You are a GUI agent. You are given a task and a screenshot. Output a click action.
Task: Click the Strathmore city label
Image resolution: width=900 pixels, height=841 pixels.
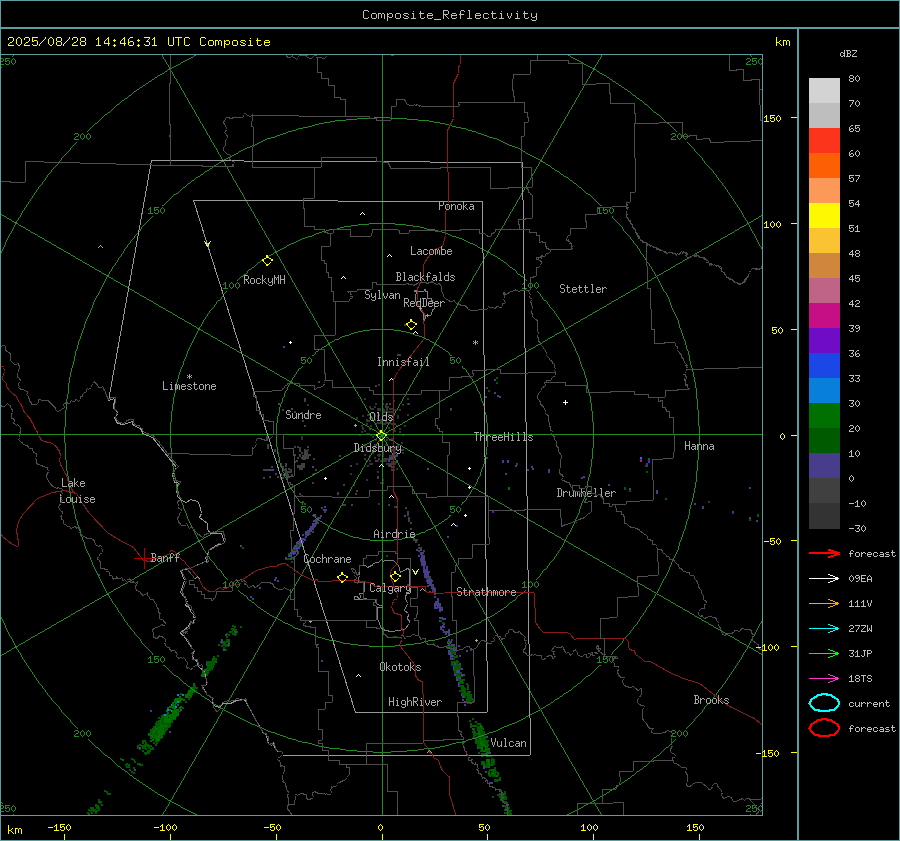point(486,592)
